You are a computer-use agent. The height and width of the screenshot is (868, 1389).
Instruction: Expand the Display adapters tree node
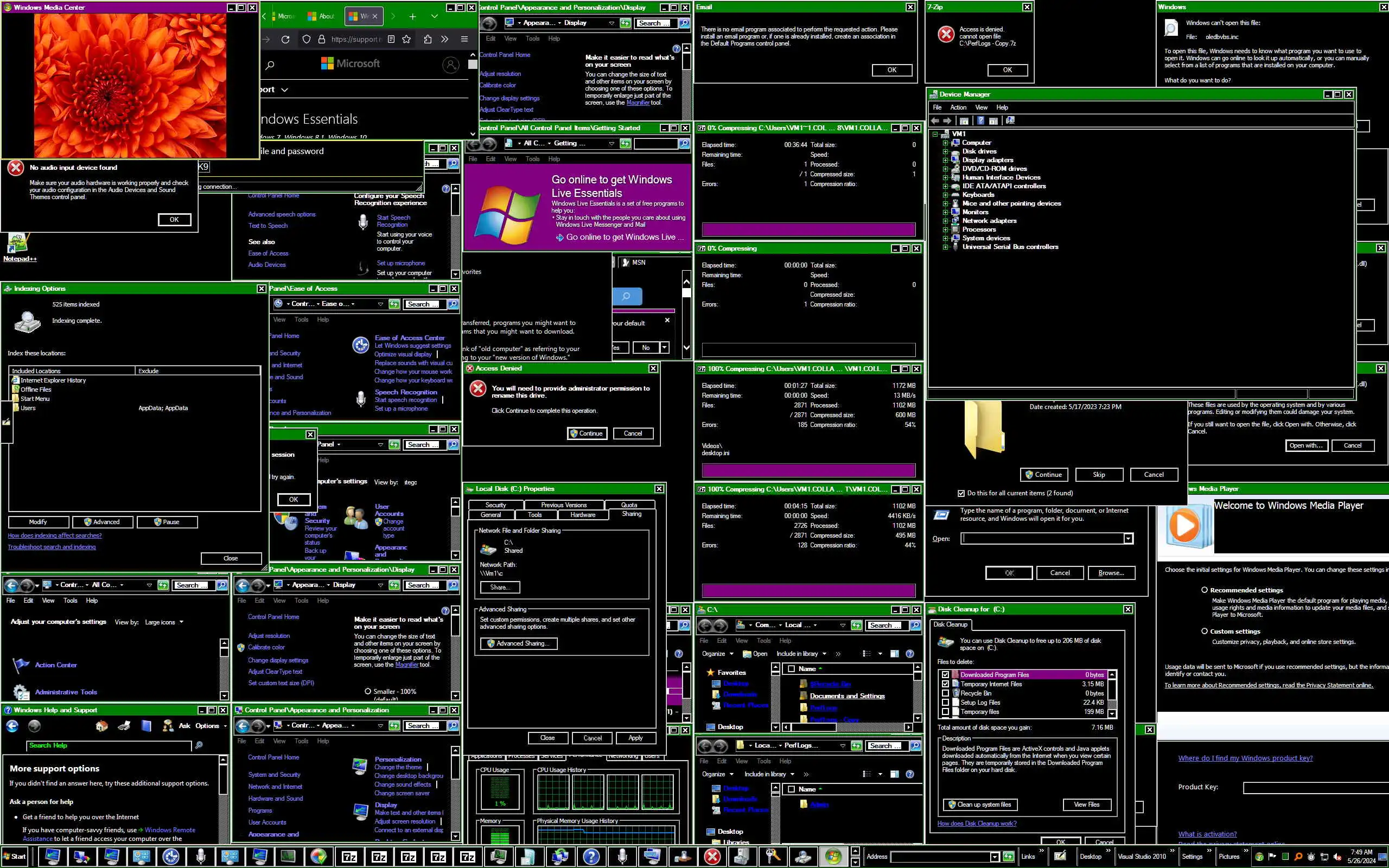coord(945,160)
